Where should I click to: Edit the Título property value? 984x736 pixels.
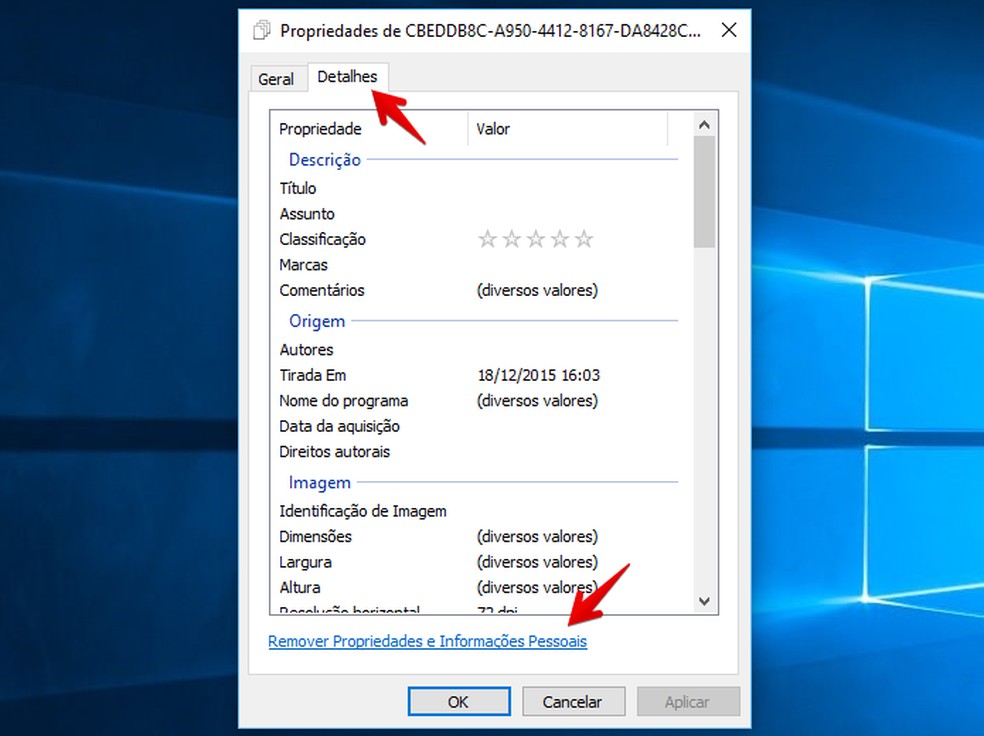tap(550, 188)
